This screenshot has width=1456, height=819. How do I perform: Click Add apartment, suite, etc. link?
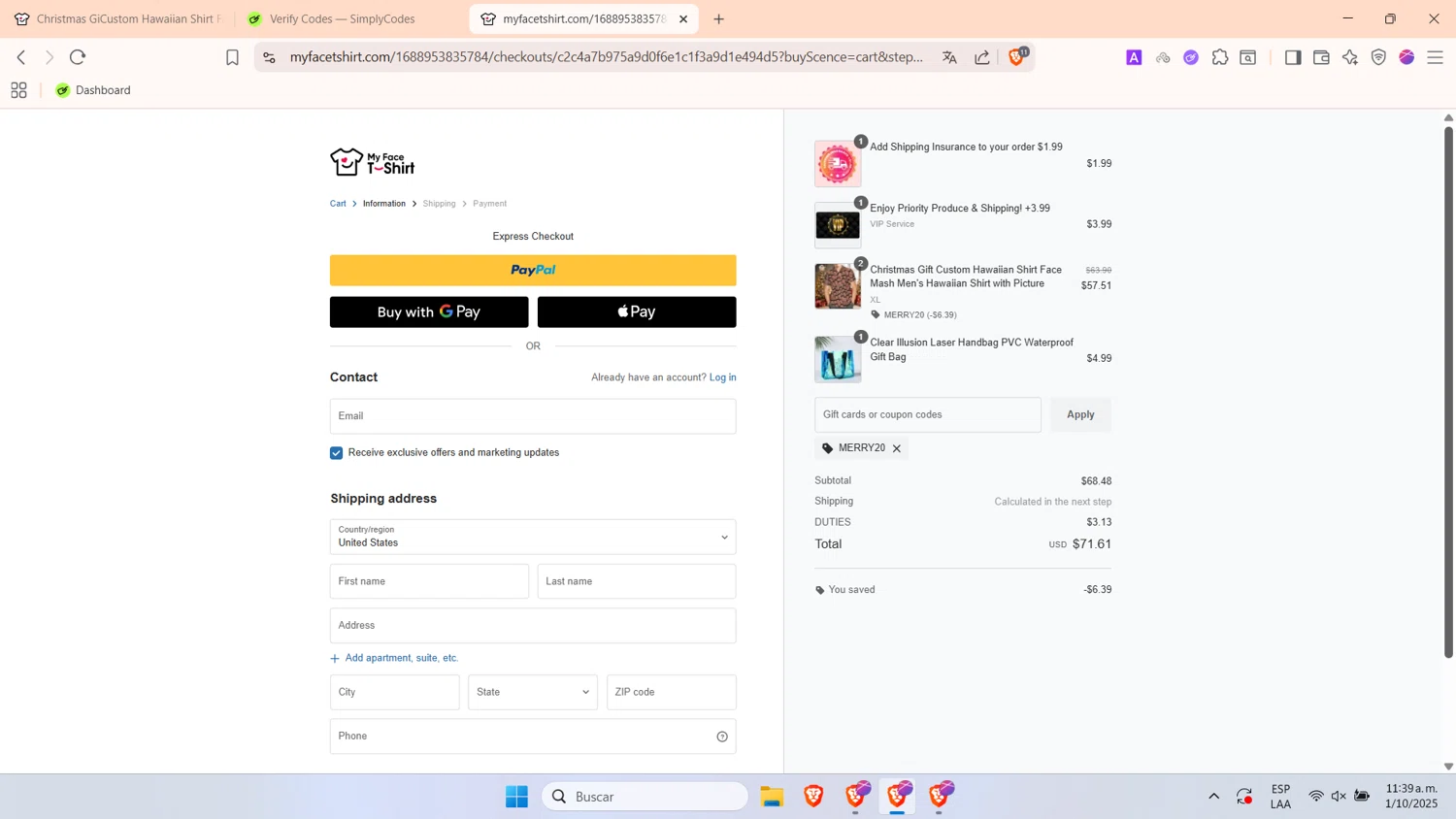click(394, 658)
